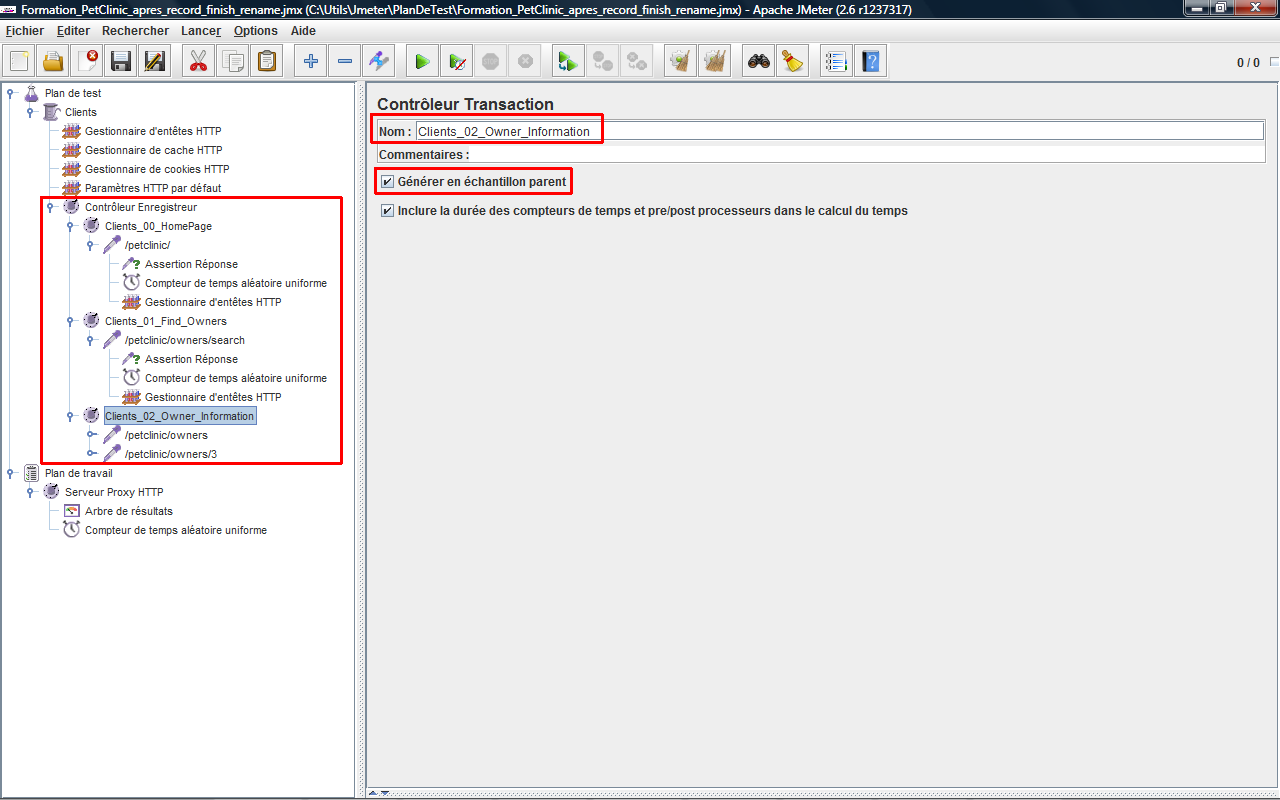The width and height of the screenshot is (1280, 800).
Task: Open Search with the binoculars icon
Action: (x=759, y=62)
